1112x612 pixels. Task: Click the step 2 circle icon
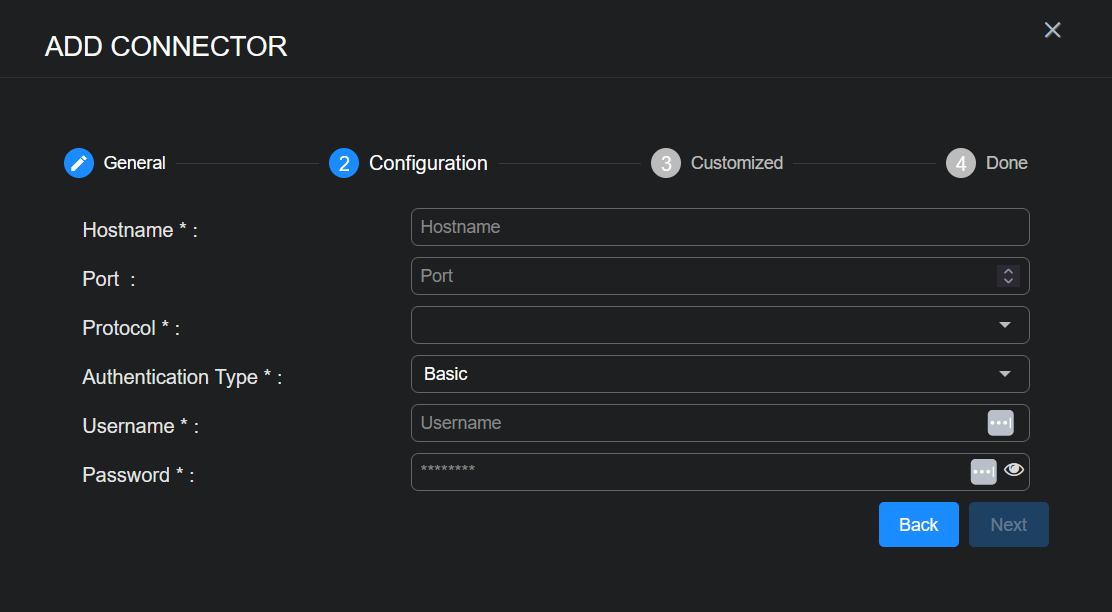point(343,163)
